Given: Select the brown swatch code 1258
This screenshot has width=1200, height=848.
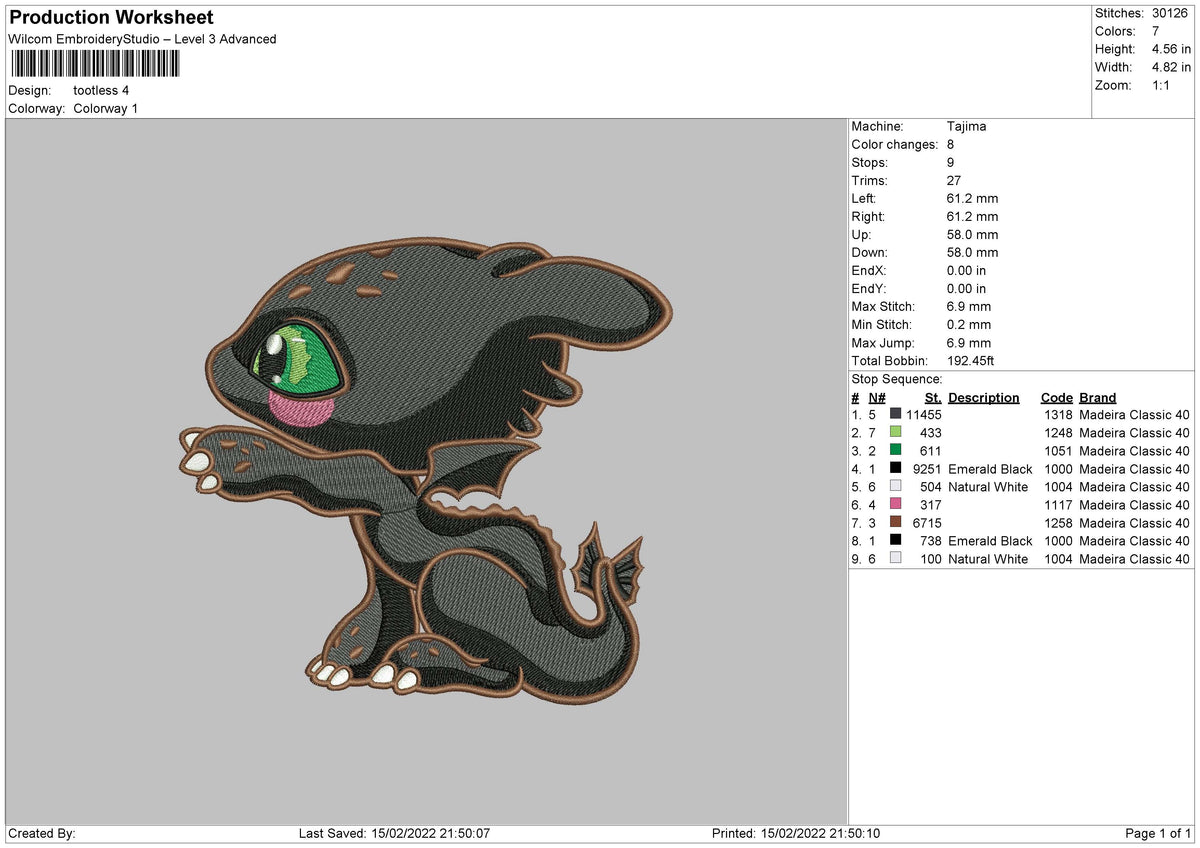Looking at the screenshot, I should click(895, 522).
